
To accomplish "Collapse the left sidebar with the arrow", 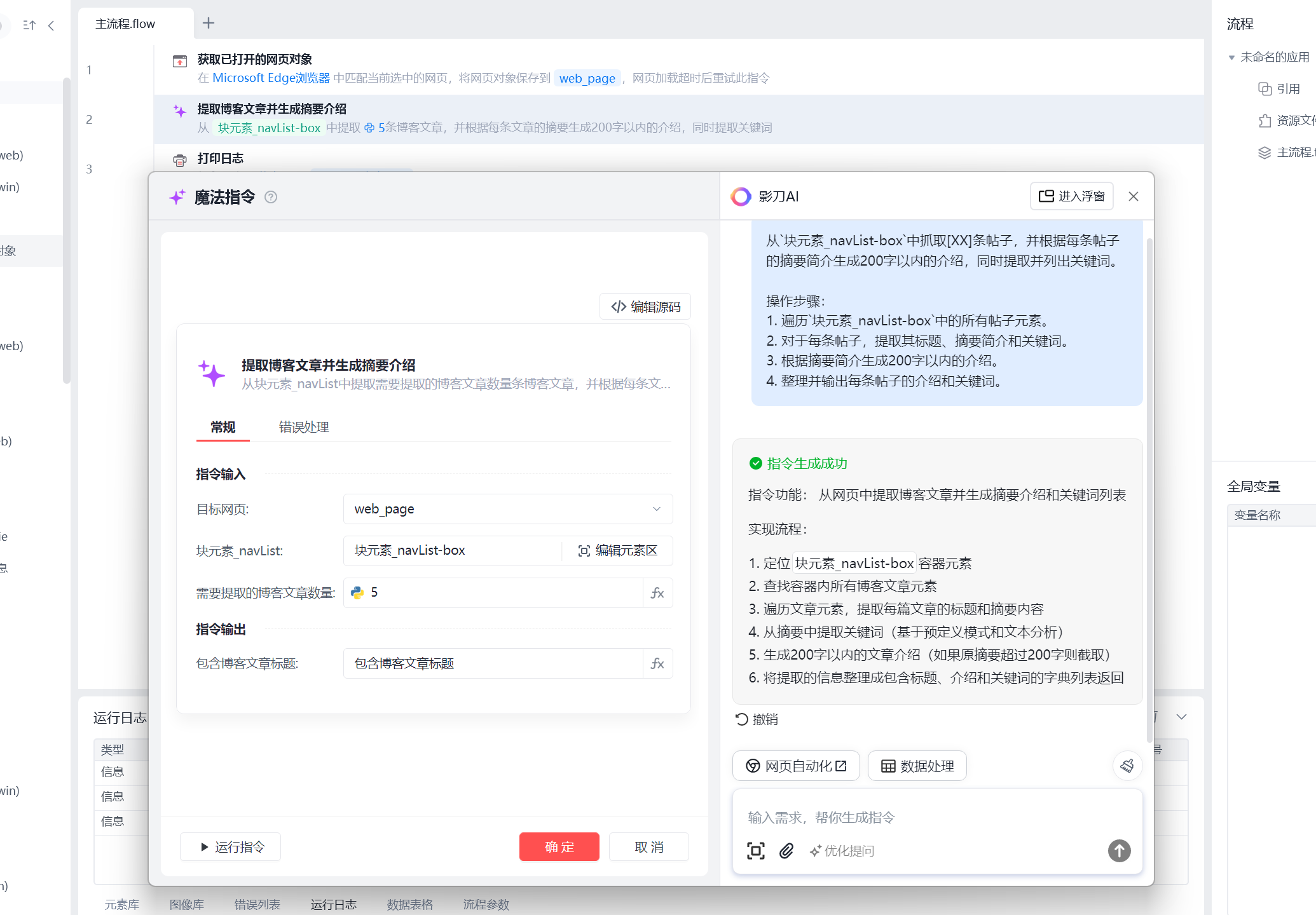I will click(x=51, y=25).
